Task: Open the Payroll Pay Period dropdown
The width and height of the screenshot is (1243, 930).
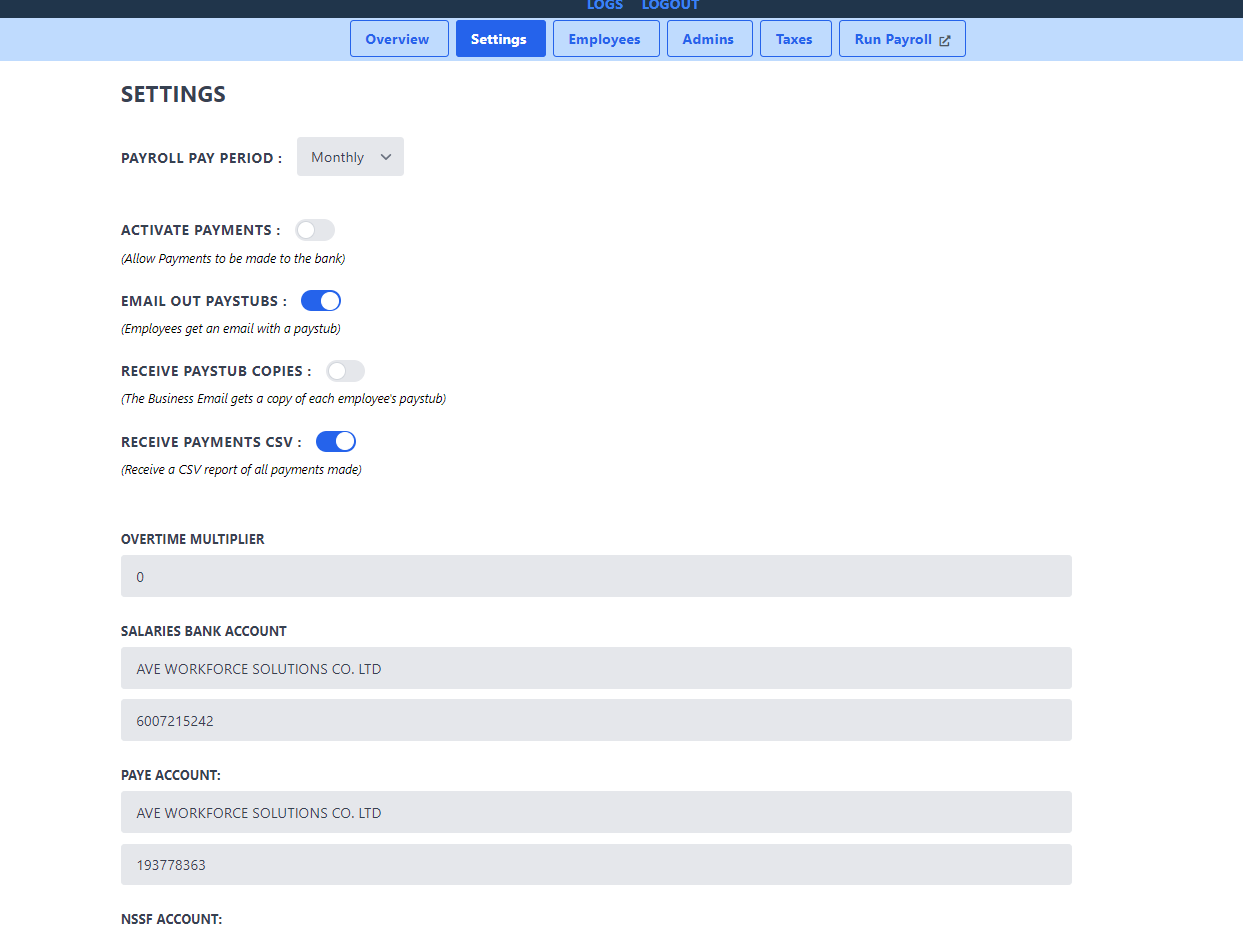Action: (349, 156)
